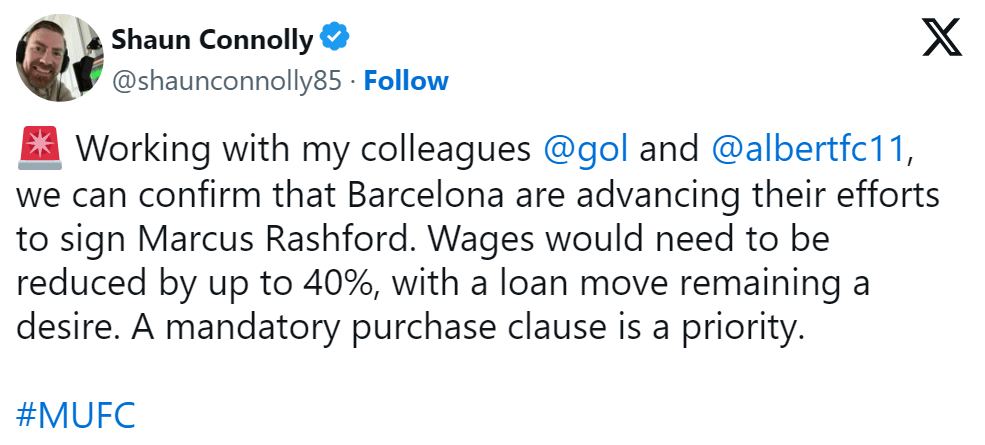Open Shaun Connolly's profile photo
Image resolution: width=985 pixels, height=445 pixels.
[x=60, y=58]
